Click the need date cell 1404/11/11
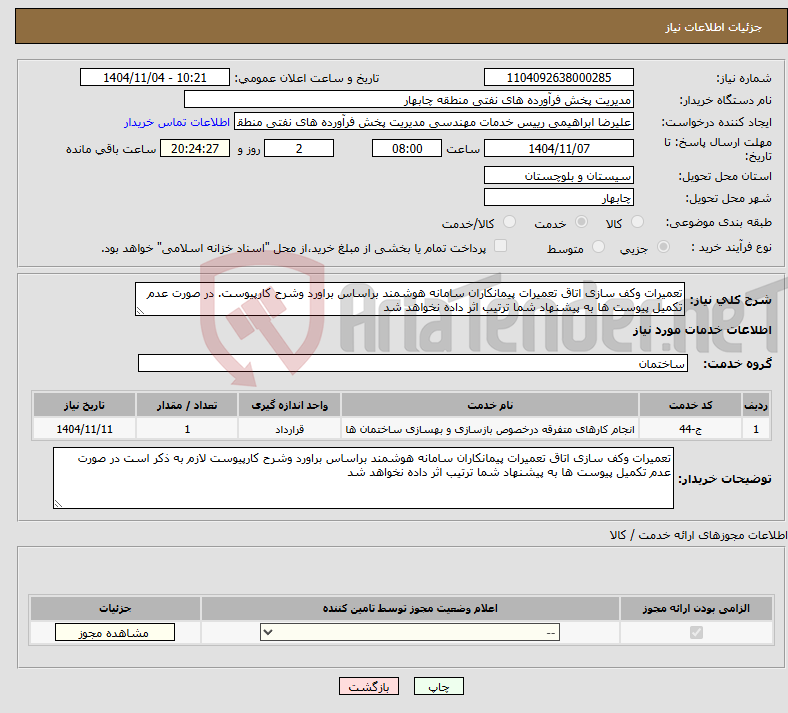788x713 pixels. [84, 429]
